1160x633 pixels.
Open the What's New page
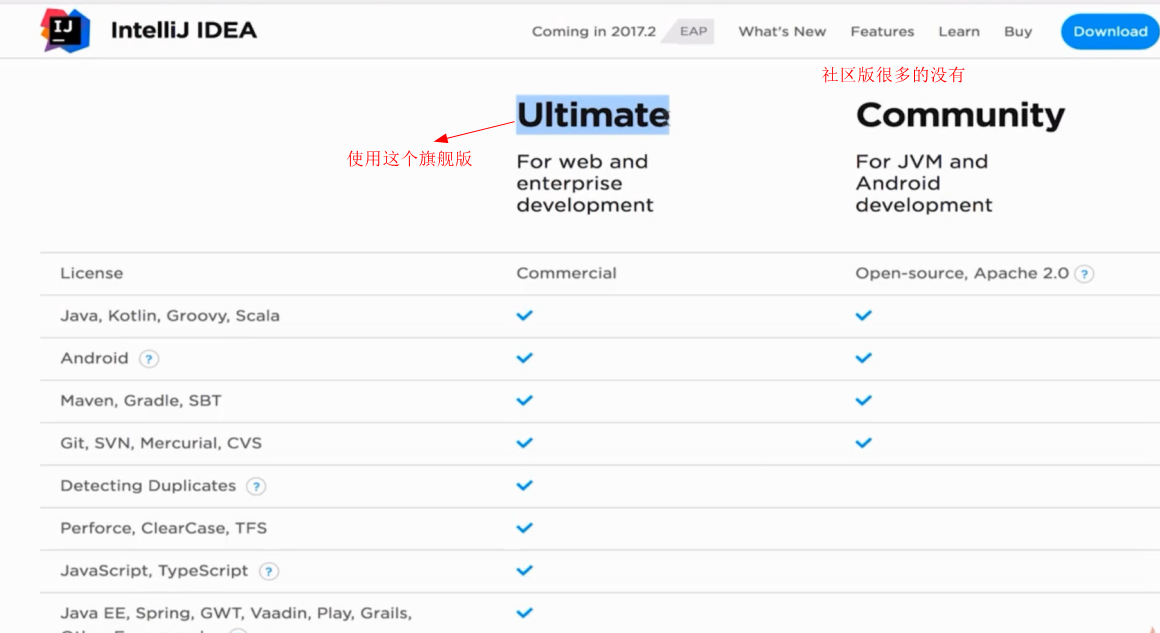click(x=782, y=32)
